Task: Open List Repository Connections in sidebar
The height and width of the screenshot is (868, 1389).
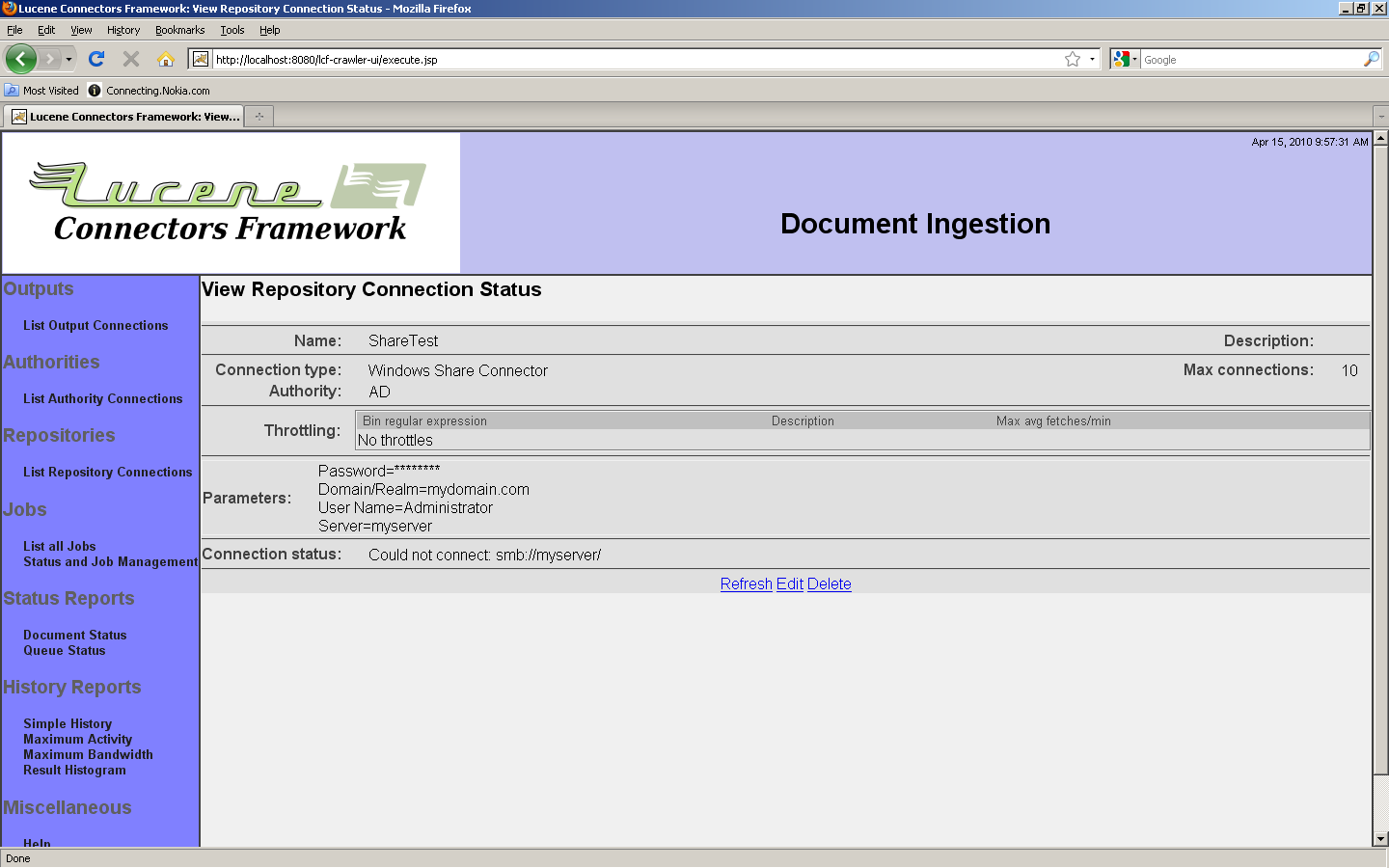Action: (107, 472)
